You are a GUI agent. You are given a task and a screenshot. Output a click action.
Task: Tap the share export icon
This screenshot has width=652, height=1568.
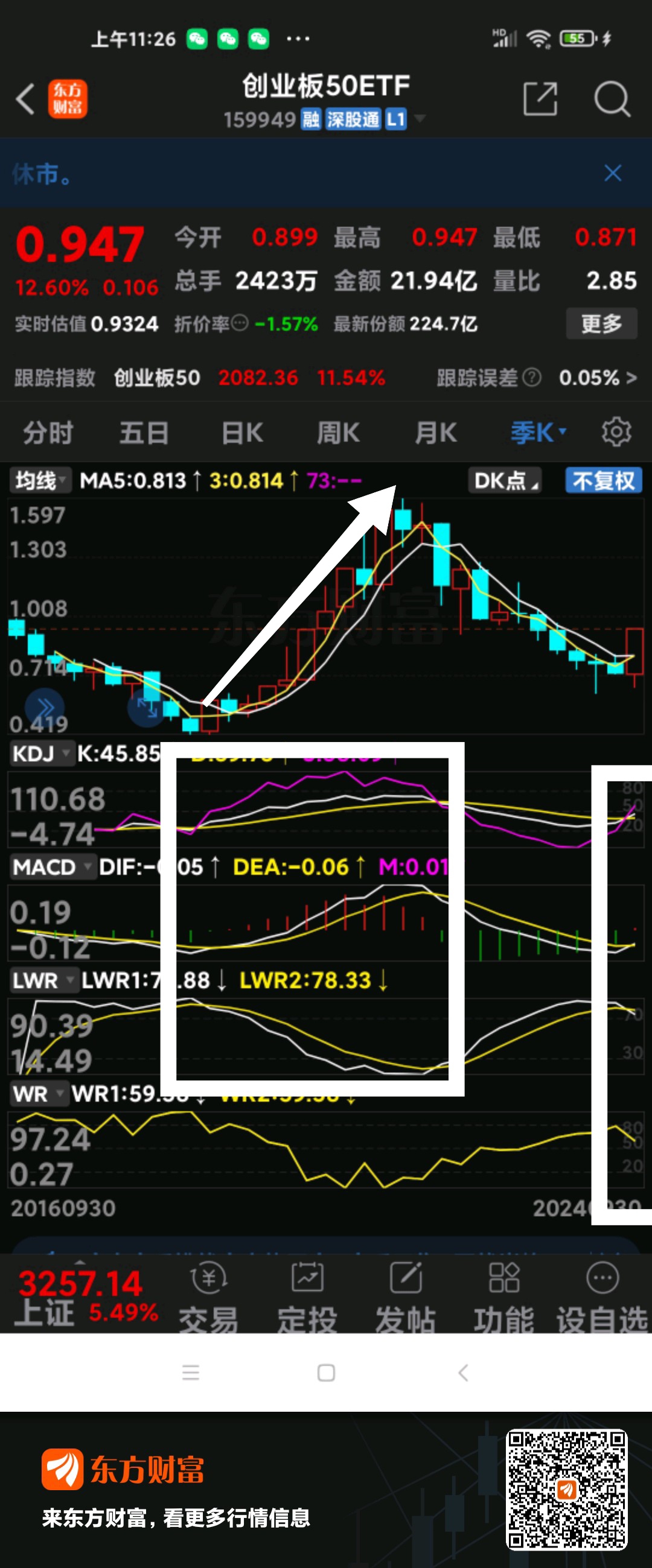coord(540,98)
